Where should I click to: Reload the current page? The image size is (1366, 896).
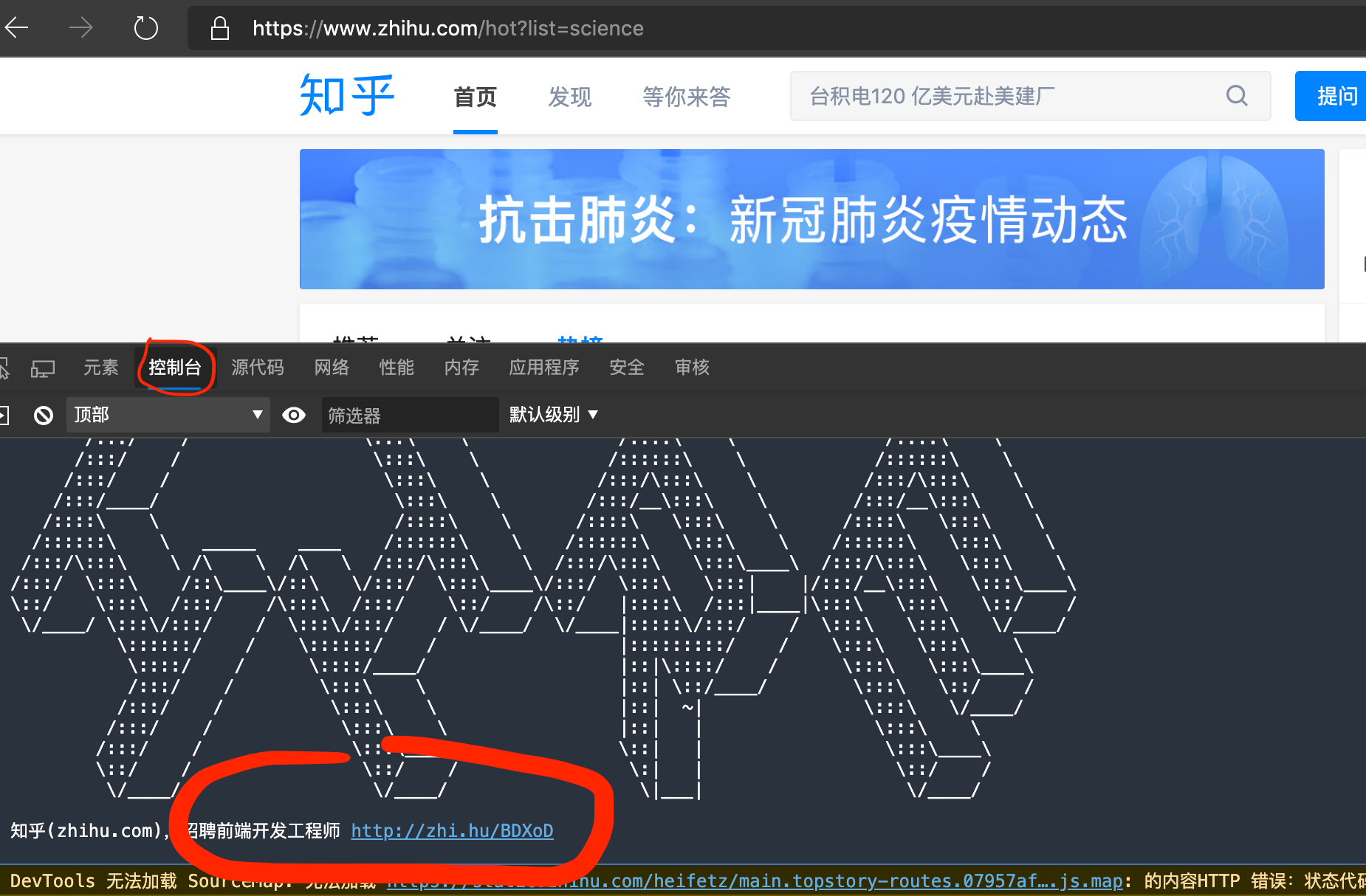click(x=145, y=28)
